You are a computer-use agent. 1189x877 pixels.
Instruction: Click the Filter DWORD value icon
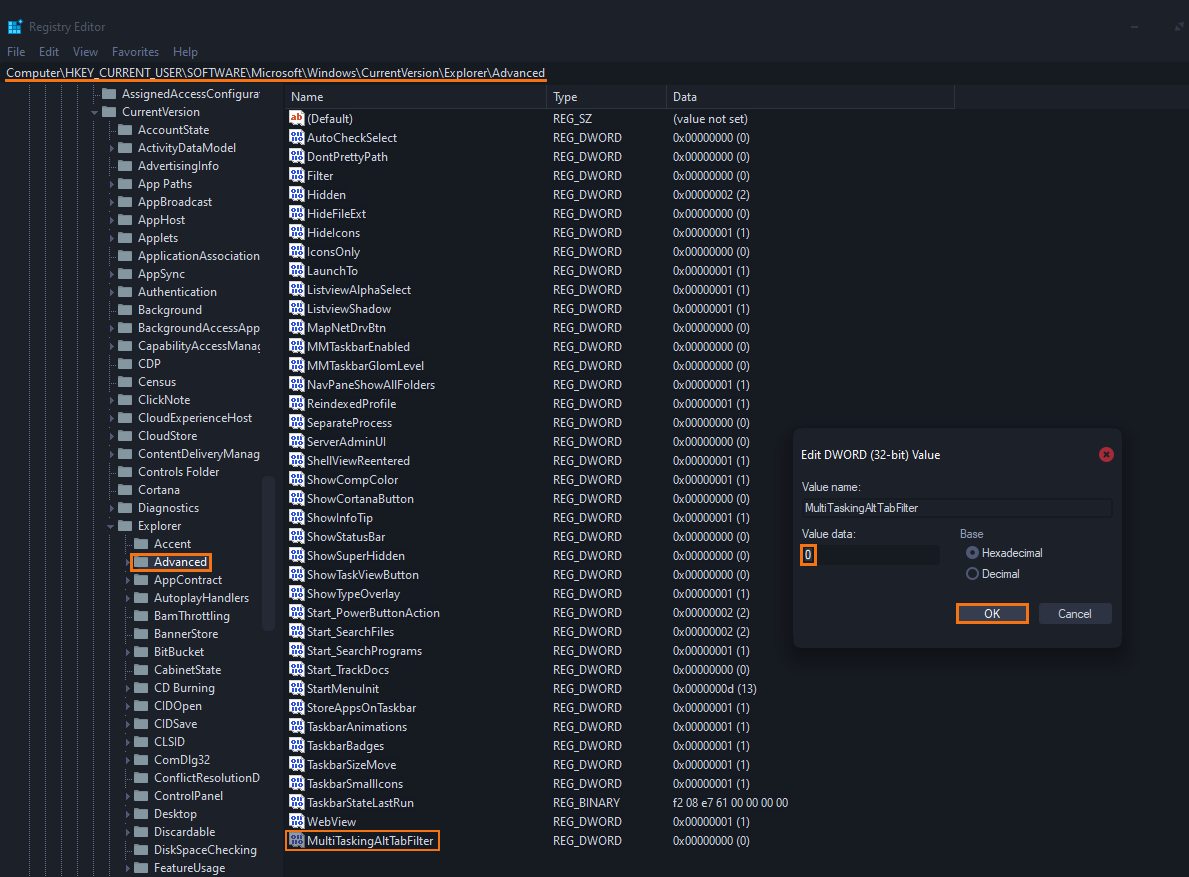296,175
